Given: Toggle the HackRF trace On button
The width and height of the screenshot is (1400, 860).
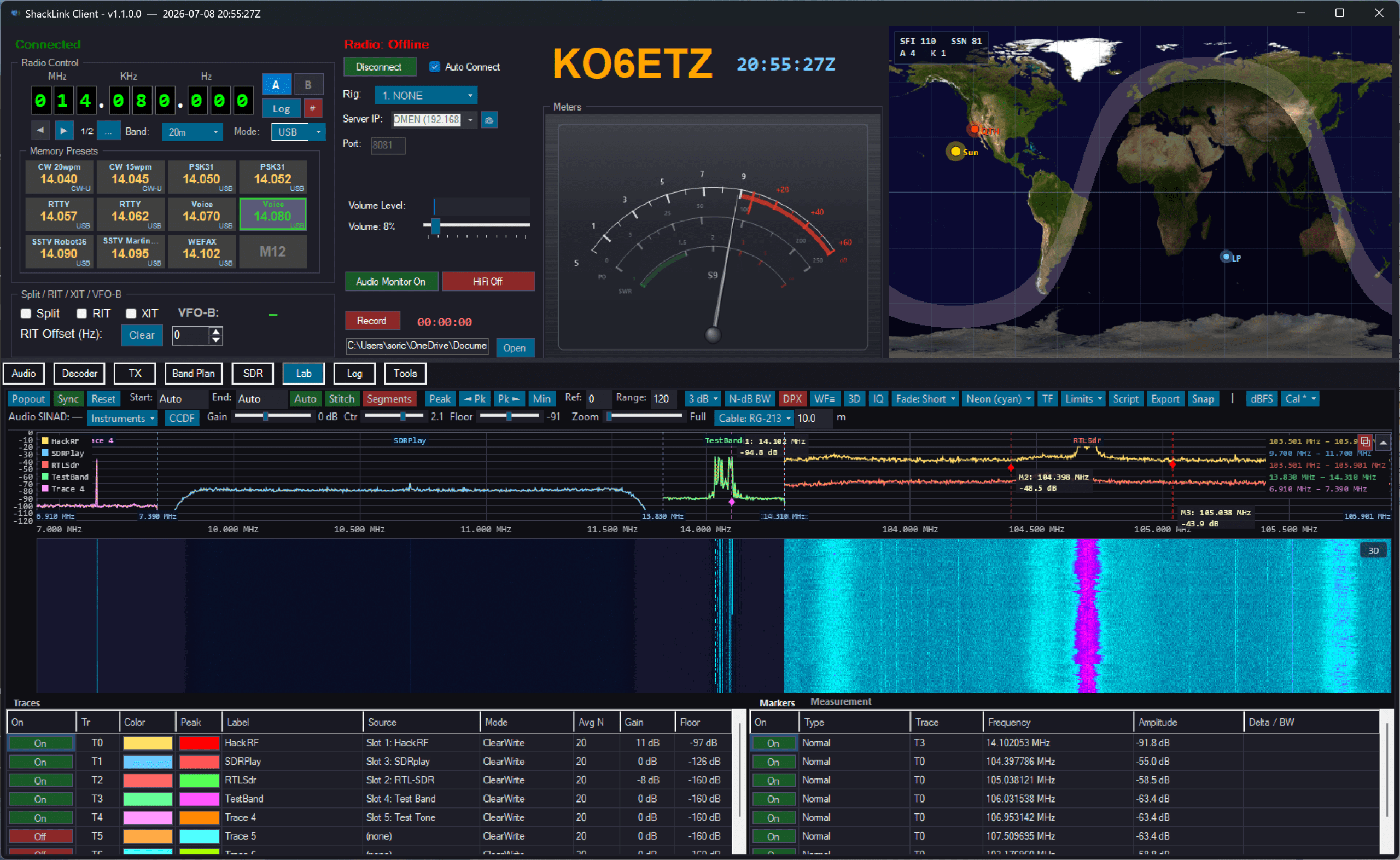Looking at the screenshot, I should [x=40, y=743].
